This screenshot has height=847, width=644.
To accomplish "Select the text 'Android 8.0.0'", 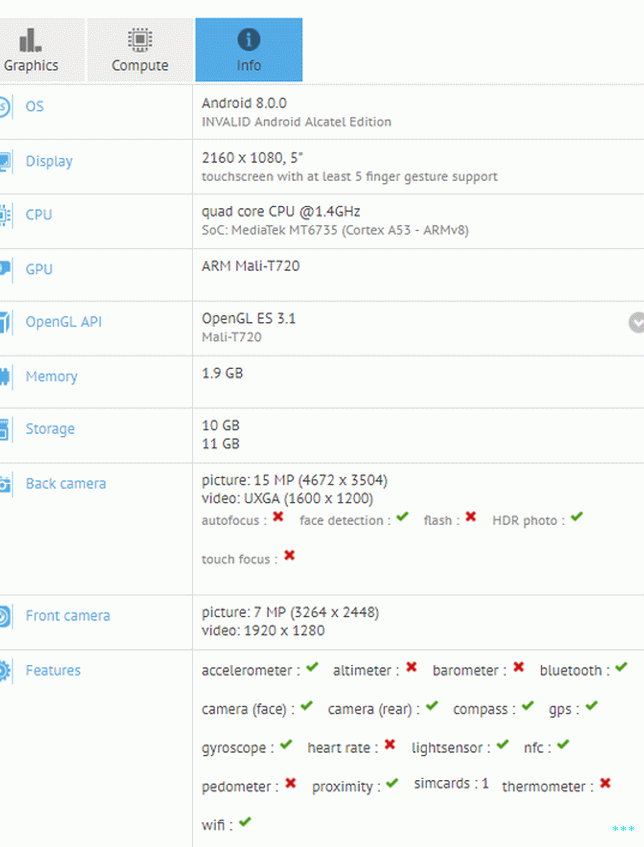I will 244,103.
